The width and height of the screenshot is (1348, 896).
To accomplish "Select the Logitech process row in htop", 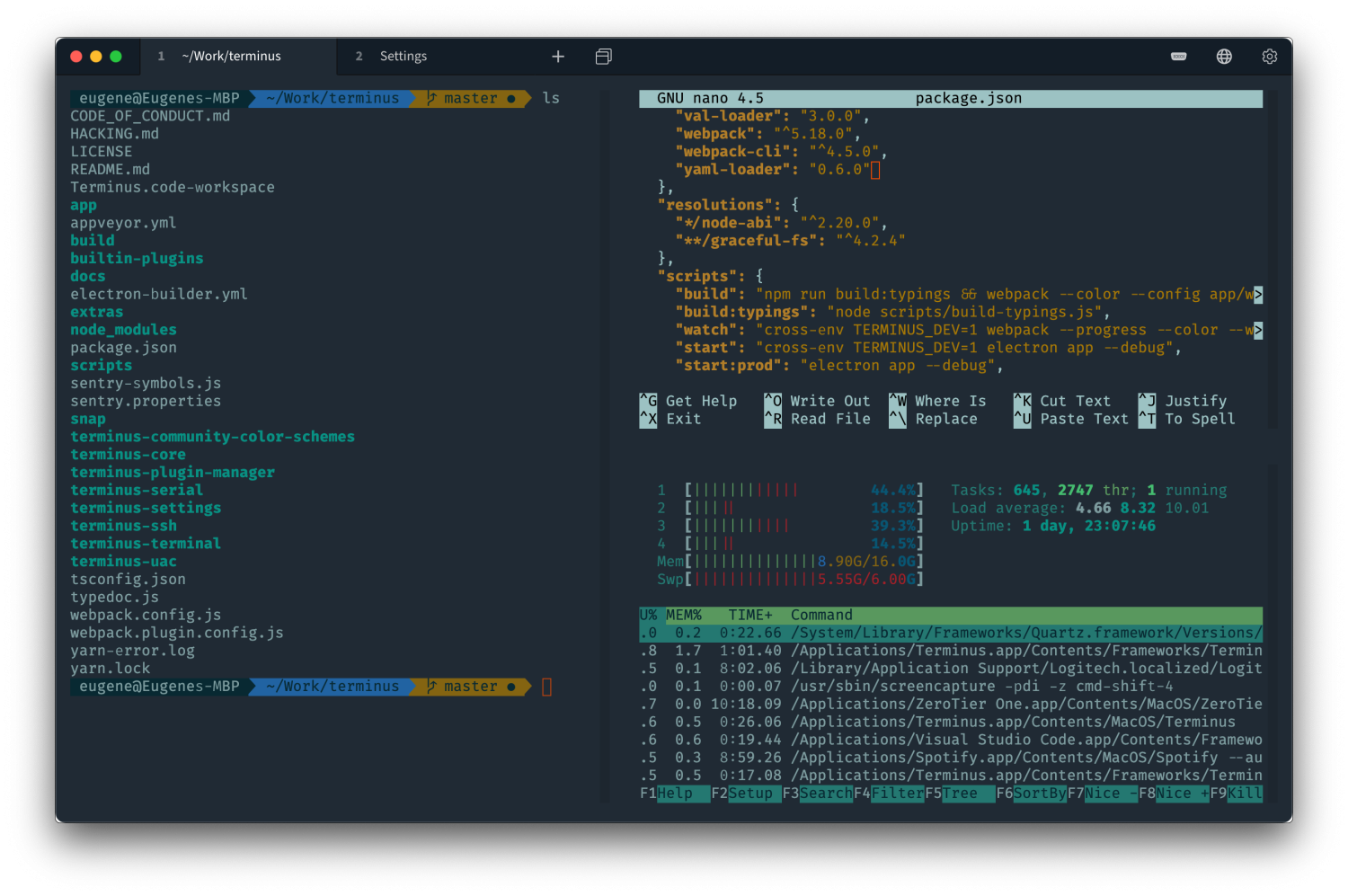I will 951,669.
